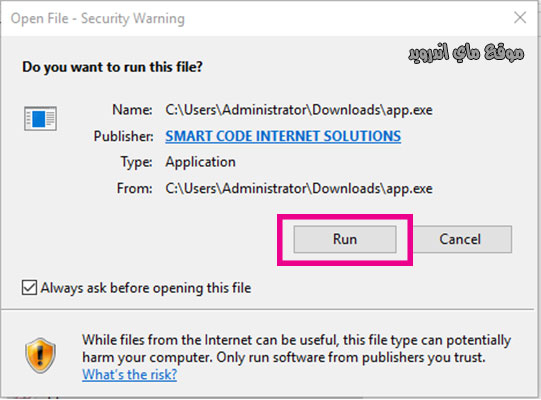Select the From file path text
Image resolution: width=541 pixels, height=400 pixels.
click(299, 188)
